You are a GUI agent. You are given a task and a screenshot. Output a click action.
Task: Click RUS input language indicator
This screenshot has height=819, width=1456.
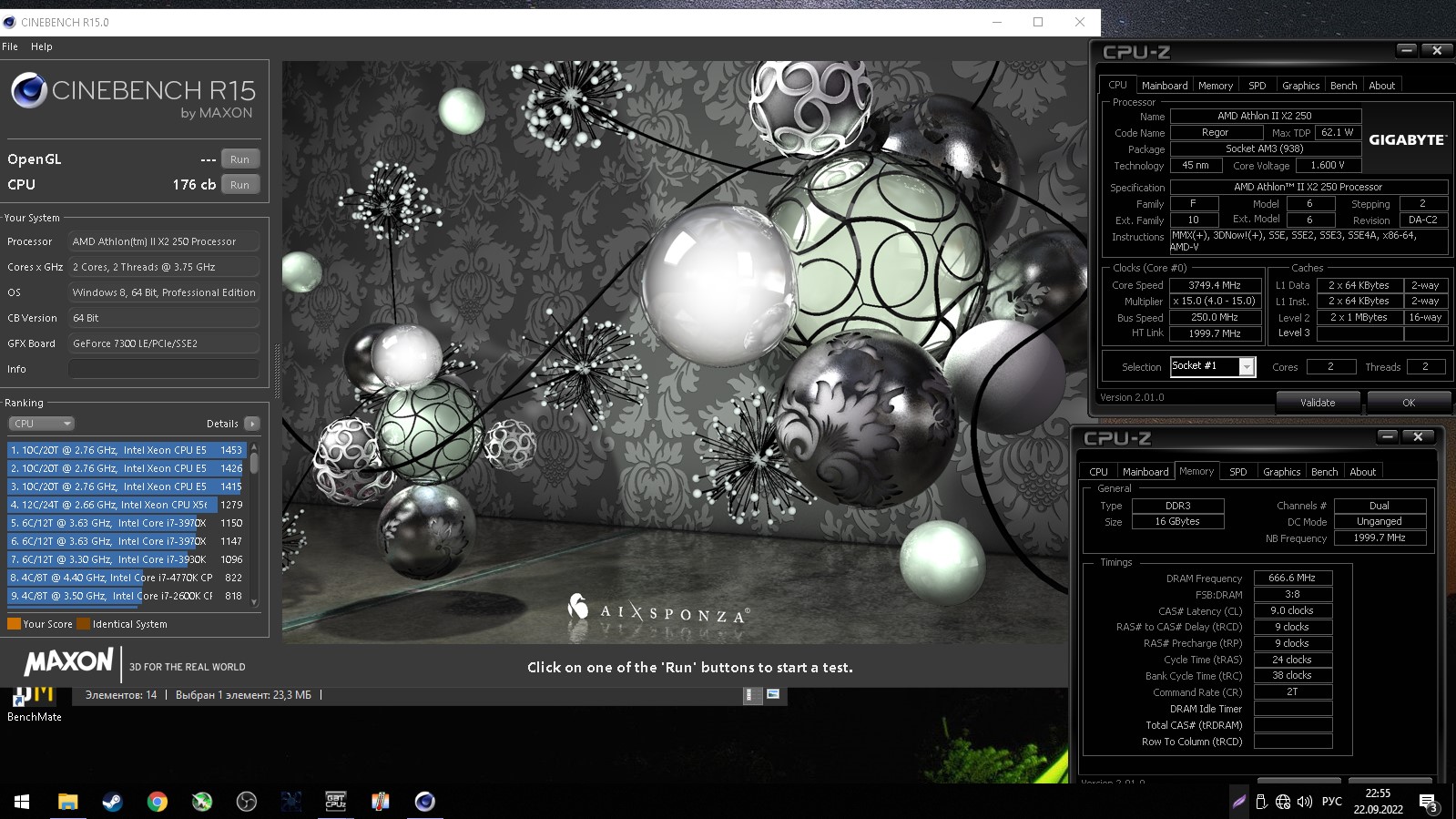click(1331, 802)
